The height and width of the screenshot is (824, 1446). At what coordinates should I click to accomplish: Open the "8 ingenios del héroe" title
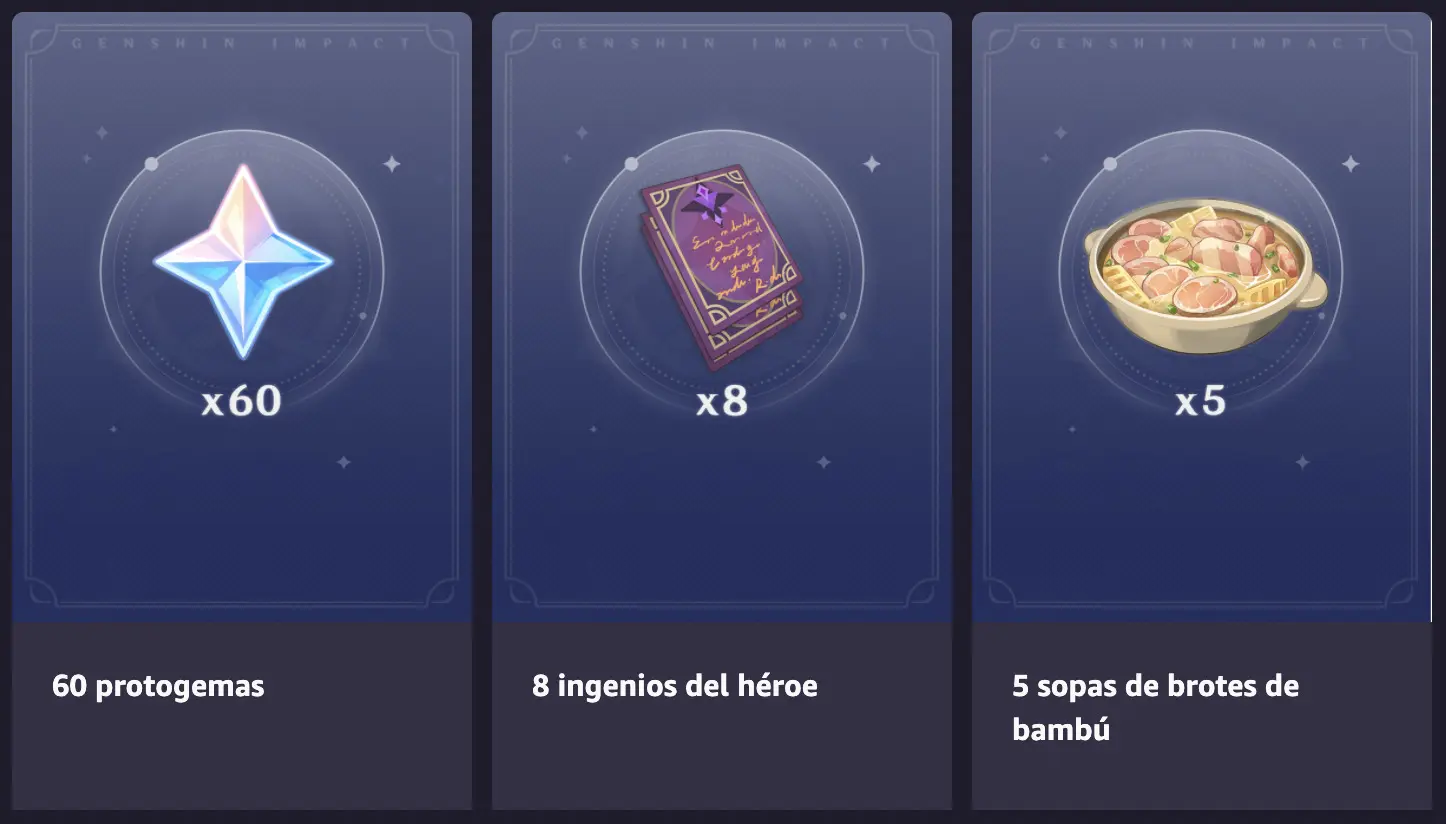point(675,686)
